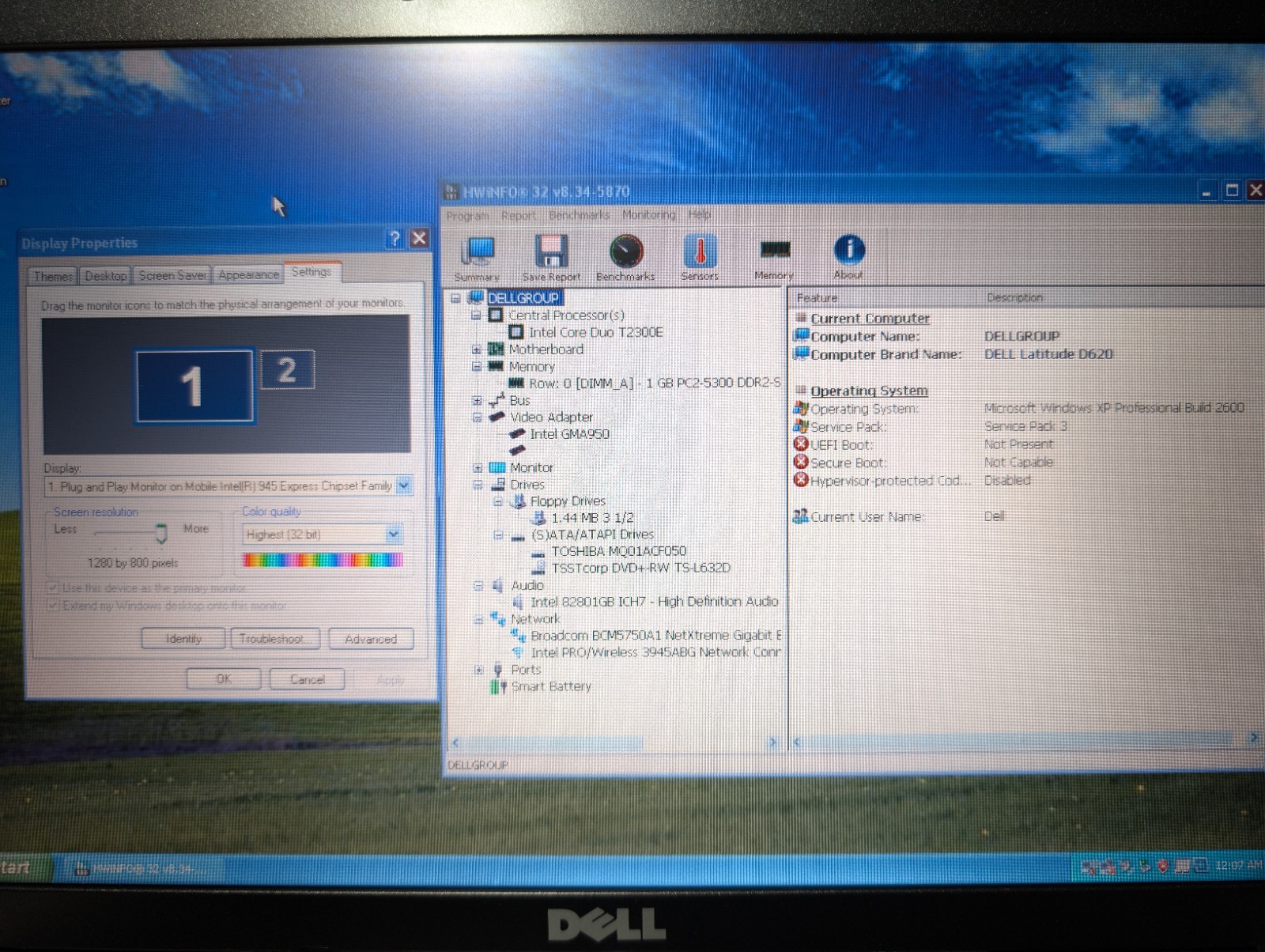Image resolution: width=1265 pixels, height=952 pixels.
Task: Click the Bus tree node
Action: click(519, 400)
